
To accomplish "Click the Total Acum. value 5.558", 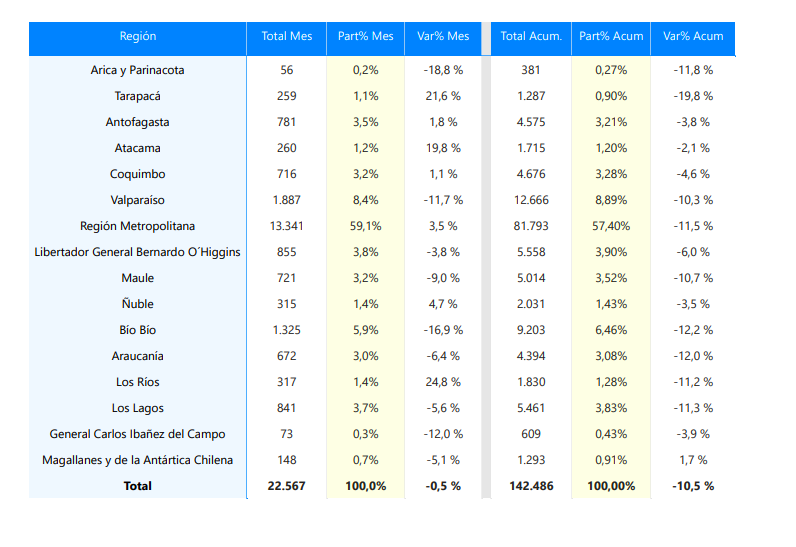I will pos(531,252).
